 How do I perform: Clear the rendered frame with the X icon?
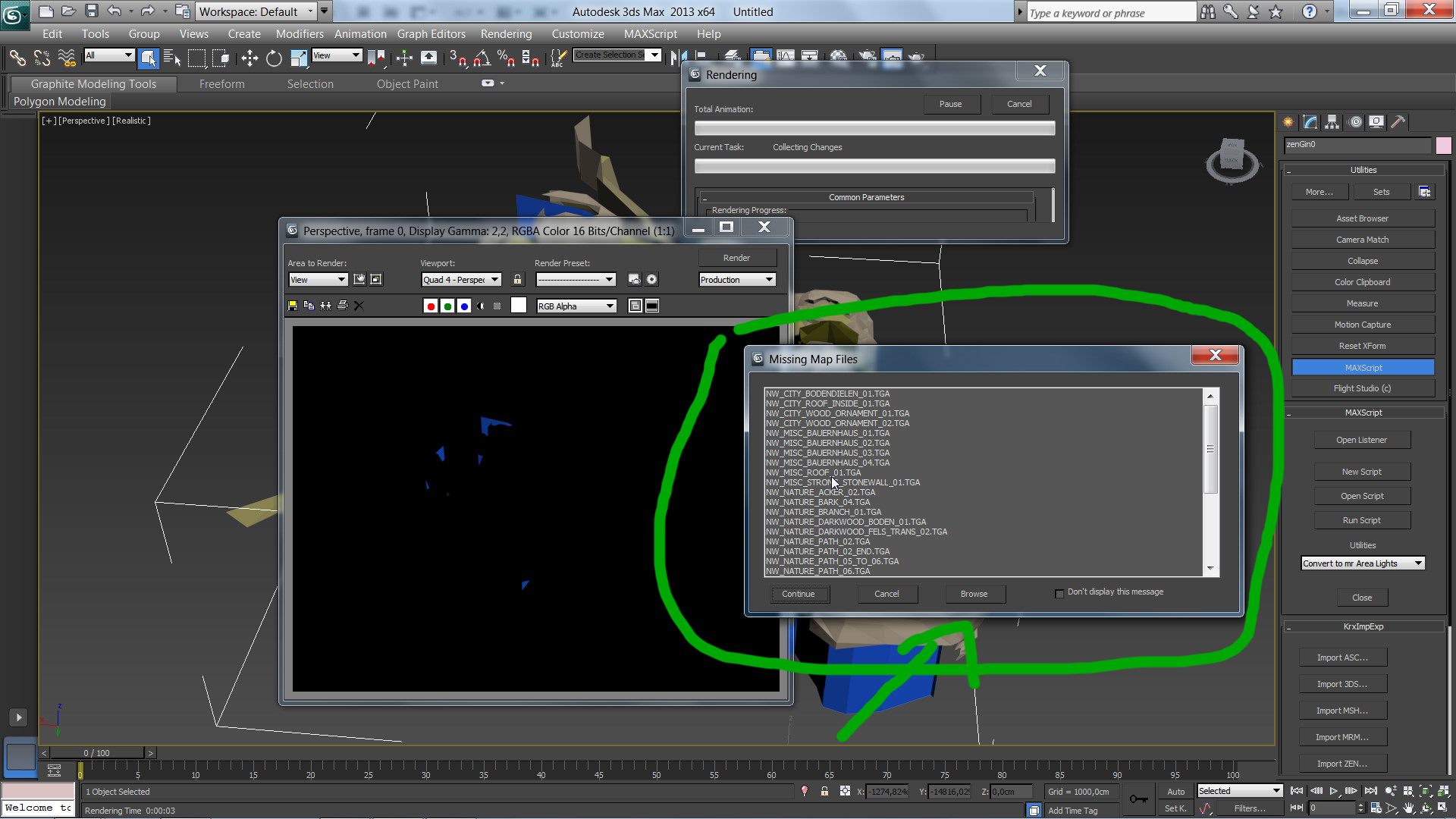tap(359, 306)
